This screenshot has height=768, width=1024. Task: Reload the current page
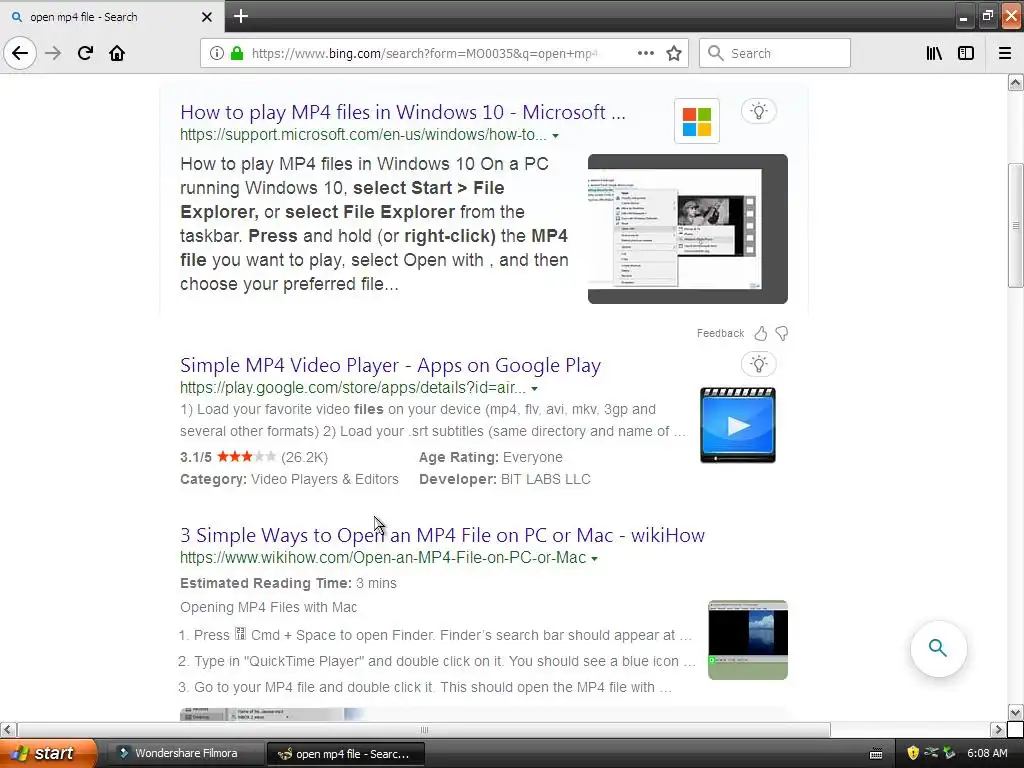tap(85, 53)
